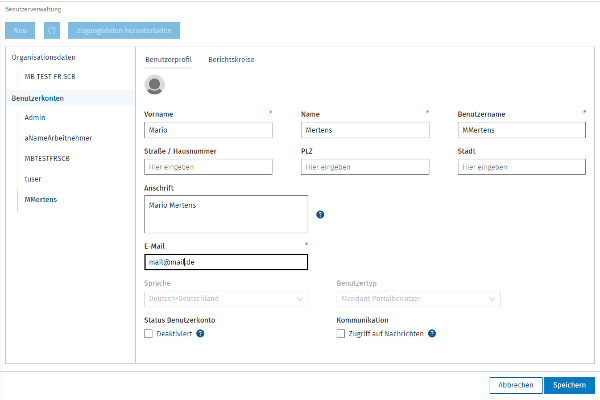Click the Neu button
The width and height of the screenshot is (600, 400).
(20, 31)
